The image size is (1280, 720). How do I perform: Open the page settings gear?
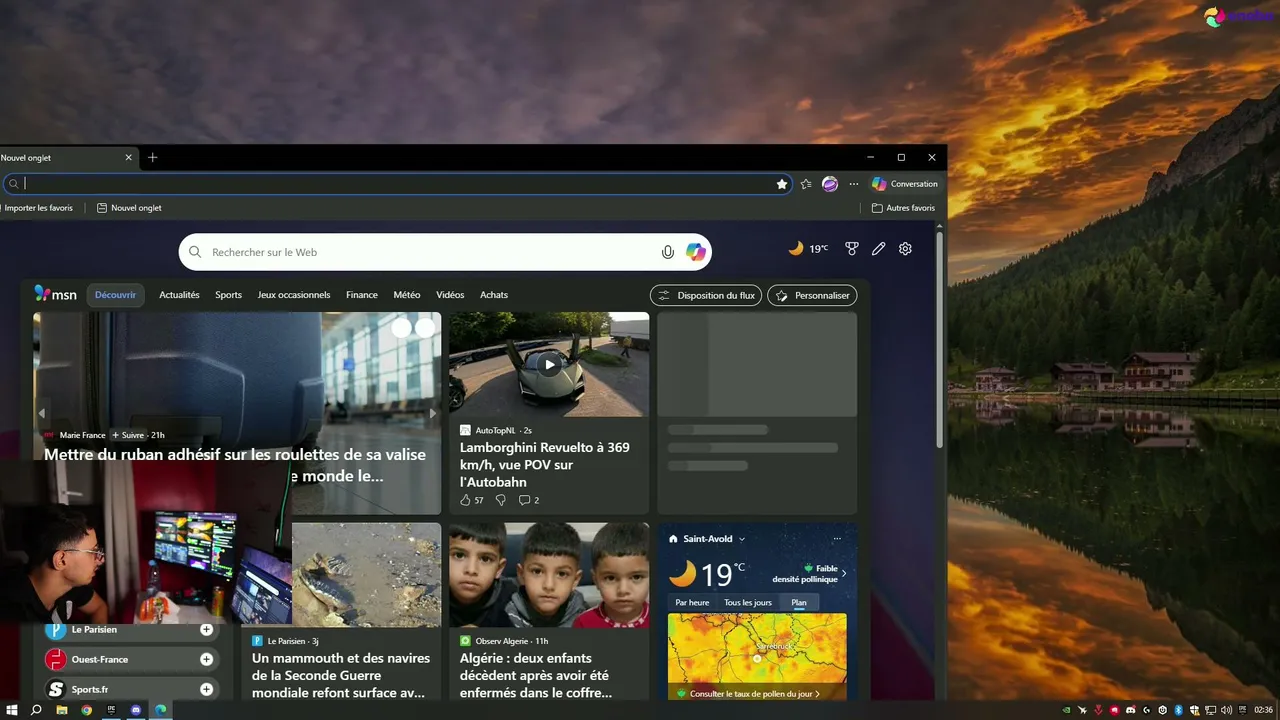coord(905,249)
